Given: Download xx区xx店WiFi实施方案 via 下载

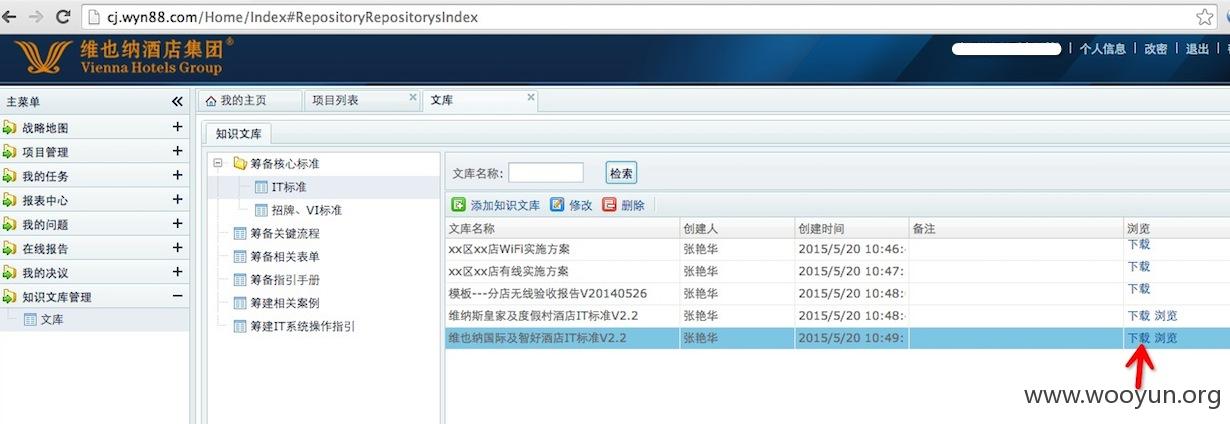Looking at the screenshot, I should tap(1138, 244).
